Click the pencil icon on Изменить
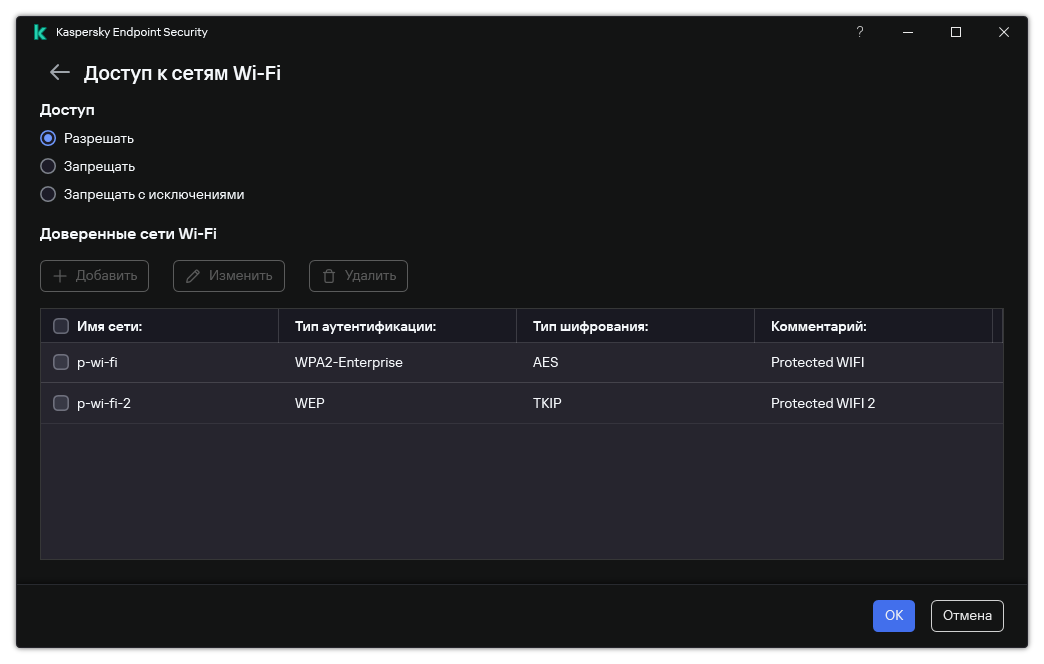1044x664 pixels. point(193,276)
